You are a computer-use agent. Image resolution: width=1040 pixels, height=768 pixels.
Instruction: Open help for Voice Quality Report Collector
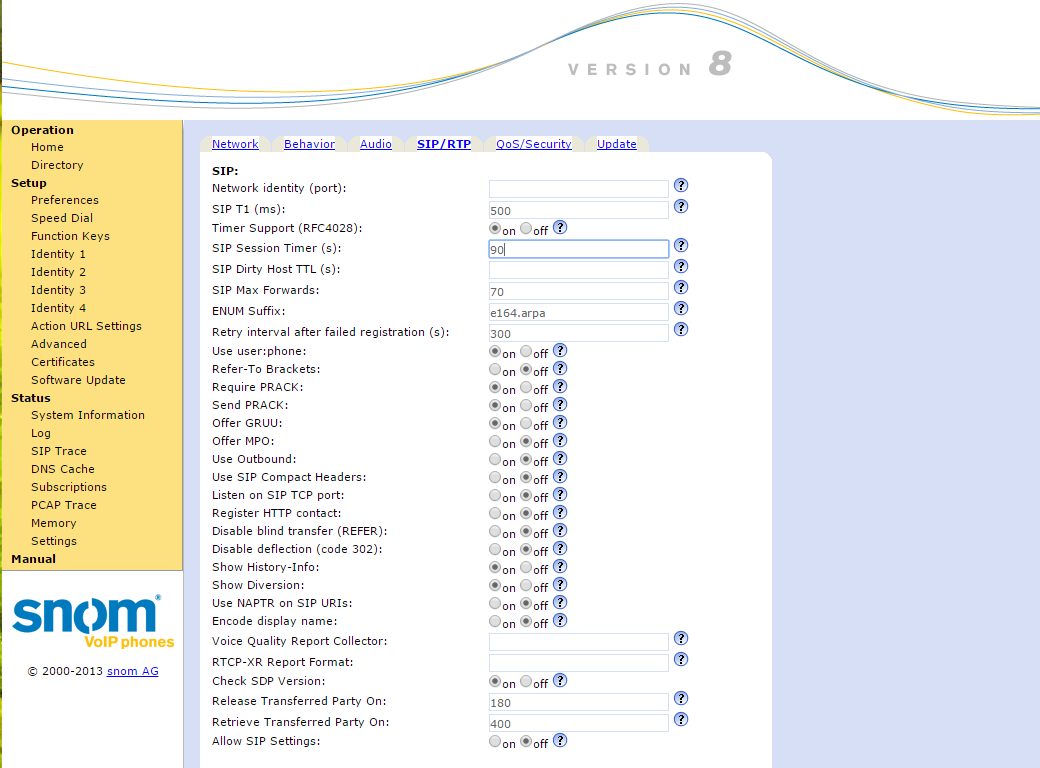point(681,639)
